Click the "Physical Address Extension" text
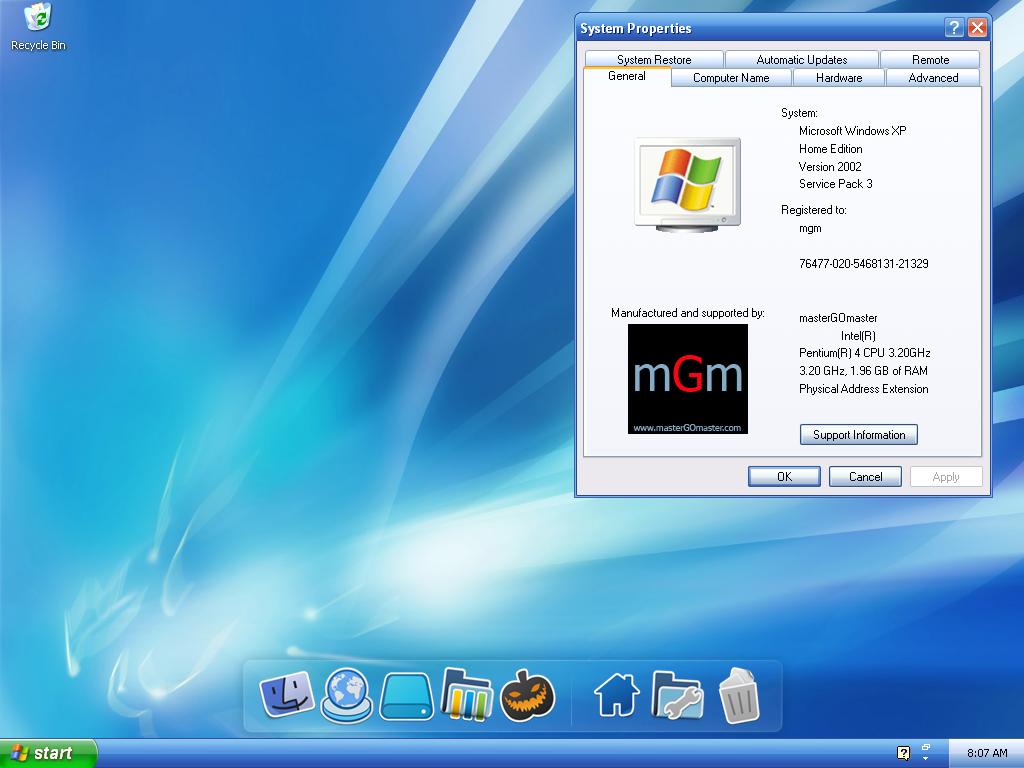1024x768 pixels. tap(863, 389)
